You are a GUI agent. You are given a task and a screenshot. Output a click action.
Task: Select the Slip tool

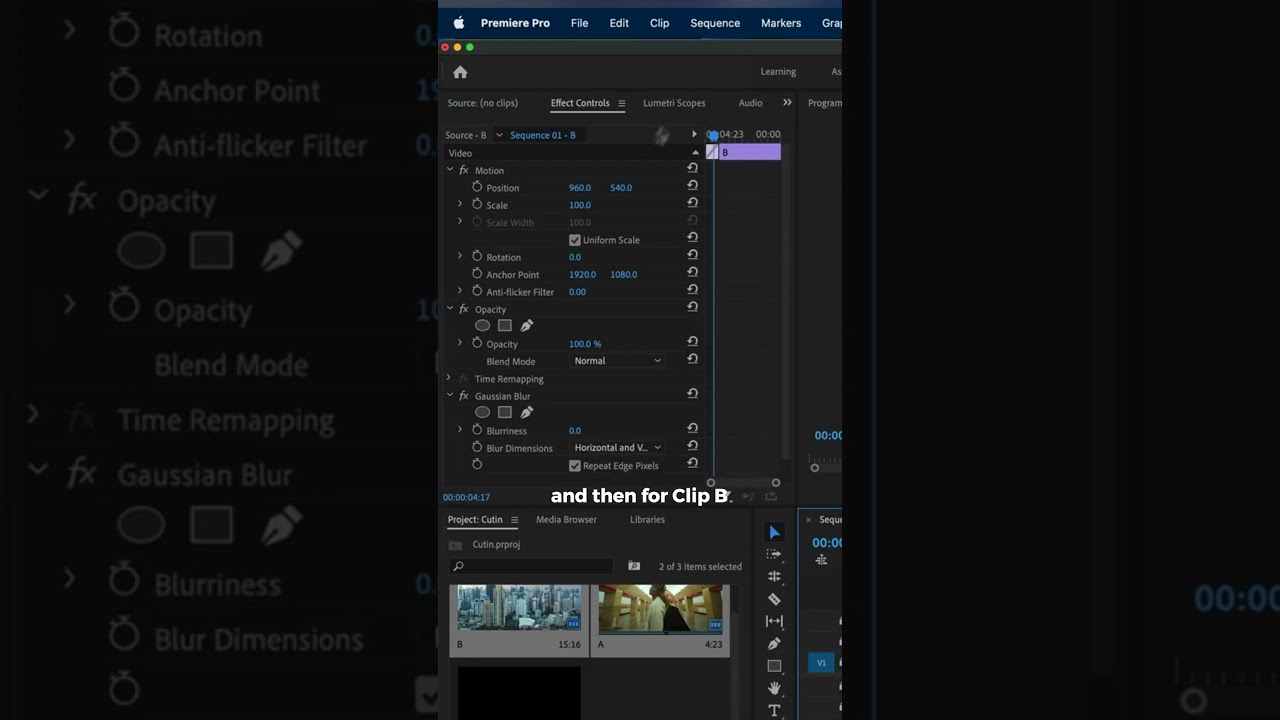[x=774, y=621]
